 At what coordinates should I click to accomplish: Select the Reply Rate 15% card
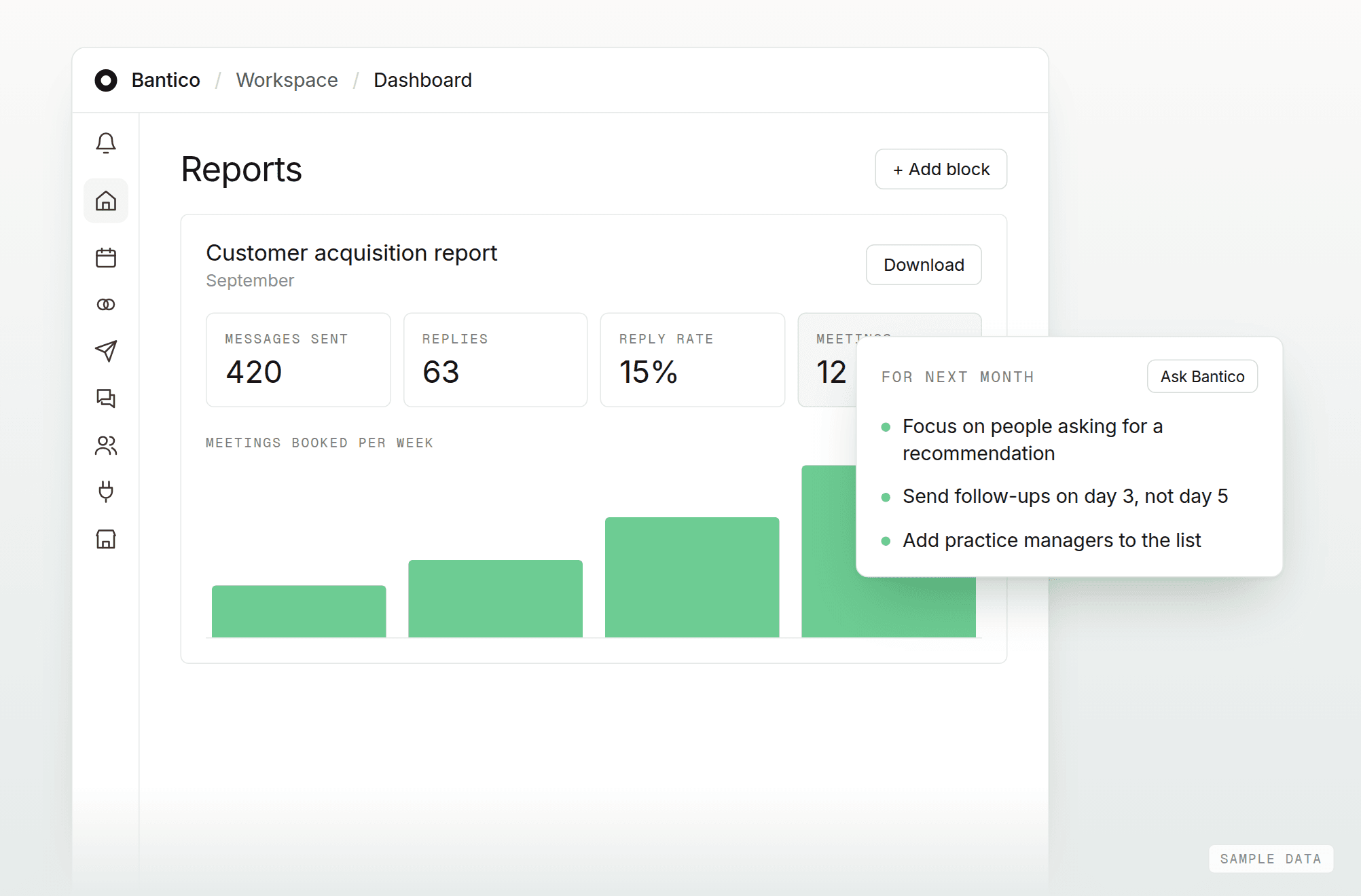(x=692, y=360)
